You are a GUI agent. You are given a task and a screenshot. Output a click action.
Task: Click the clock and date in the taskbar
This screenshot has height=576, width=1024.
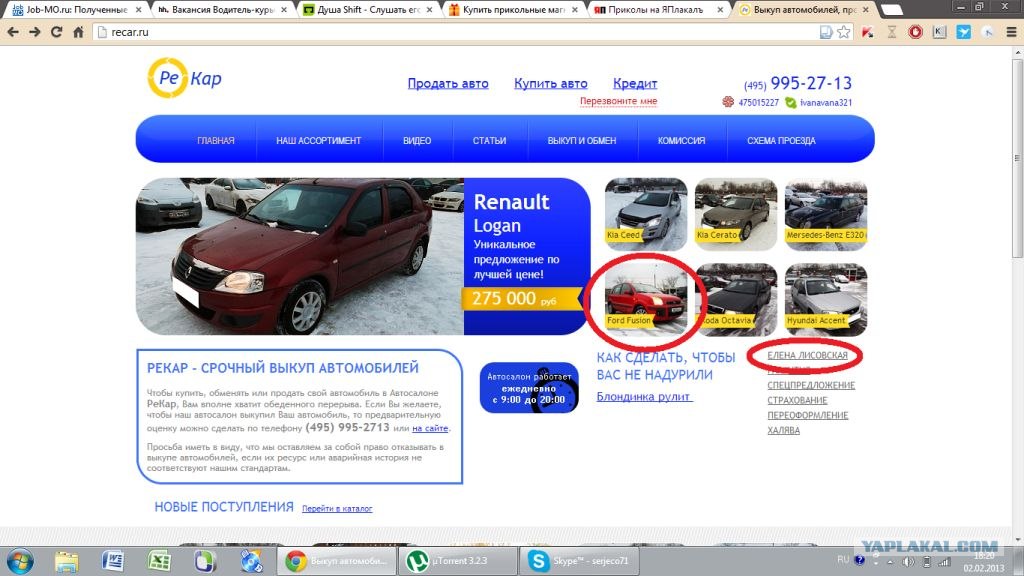984,562
